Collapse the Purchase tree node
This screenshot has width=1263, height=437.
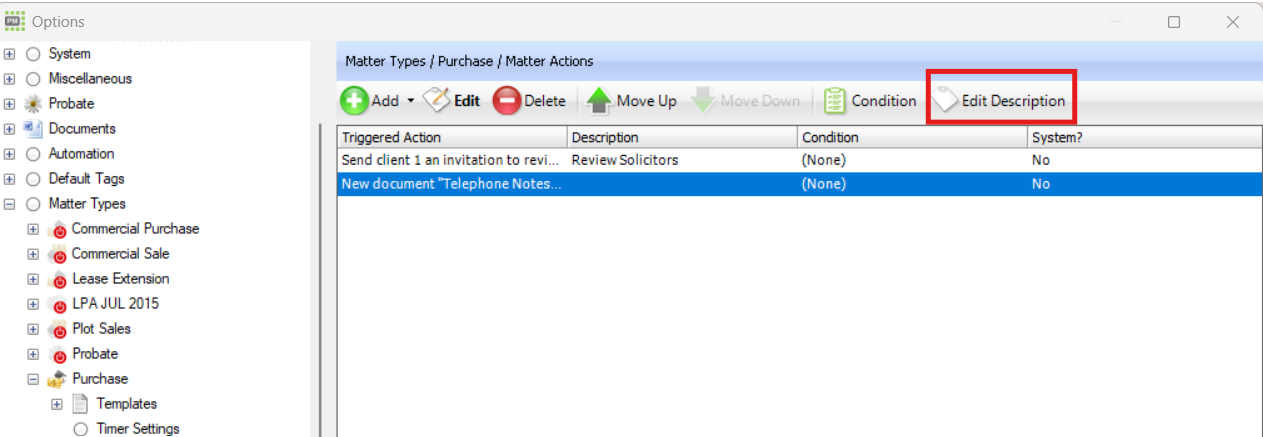tap(33, 379)
